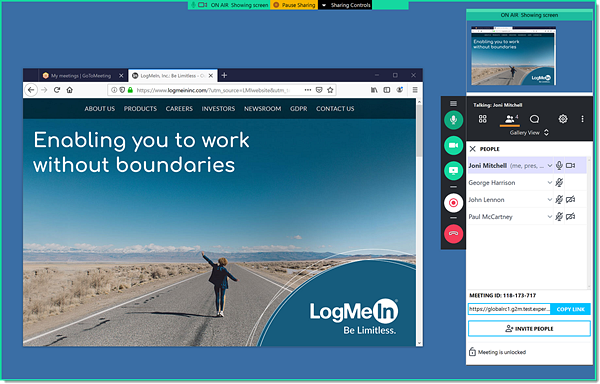600x384 pixels.
Task: Open the three-dot more options menu
Action: pos(582,119)
